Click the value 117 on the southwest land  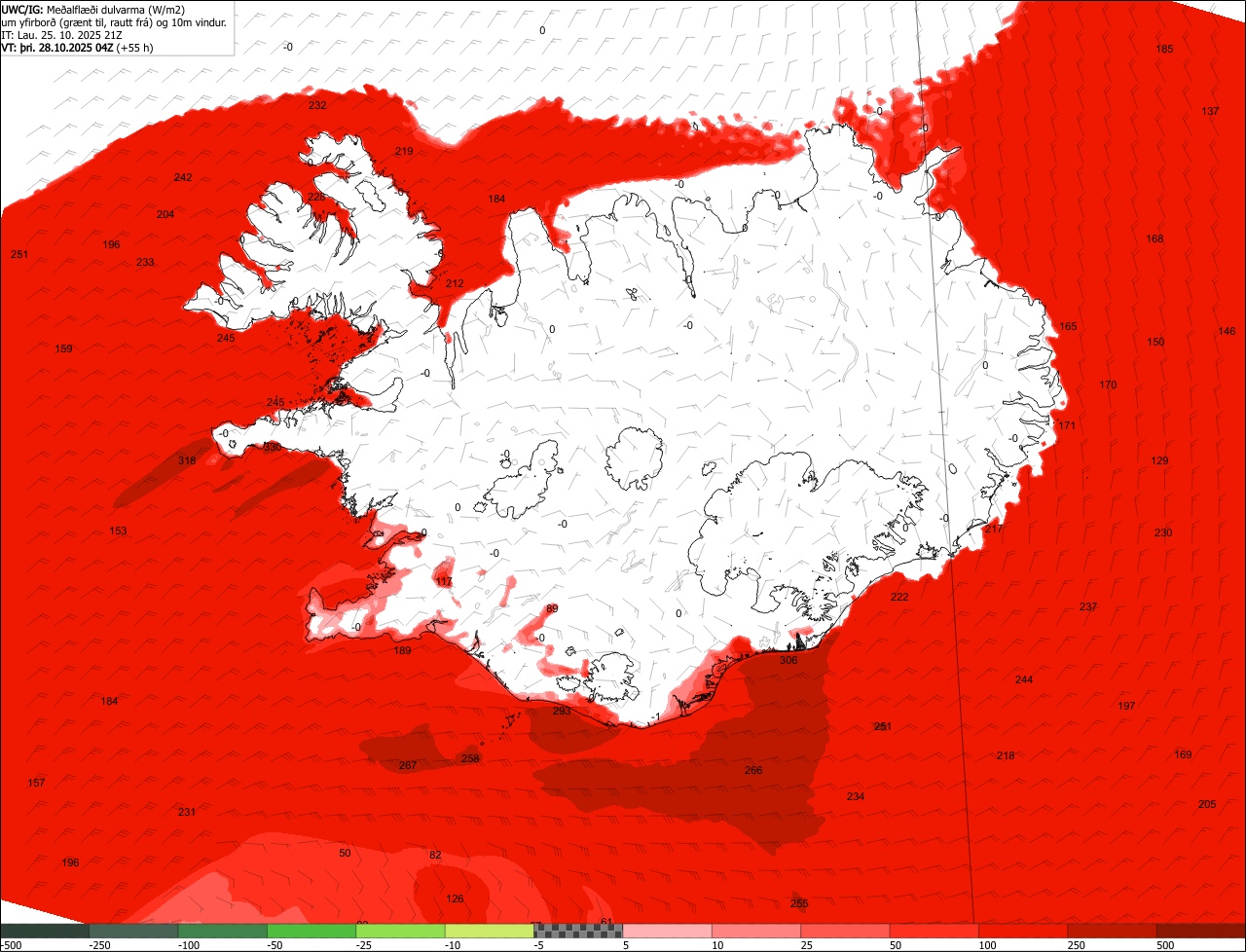(x=444, y=581)
